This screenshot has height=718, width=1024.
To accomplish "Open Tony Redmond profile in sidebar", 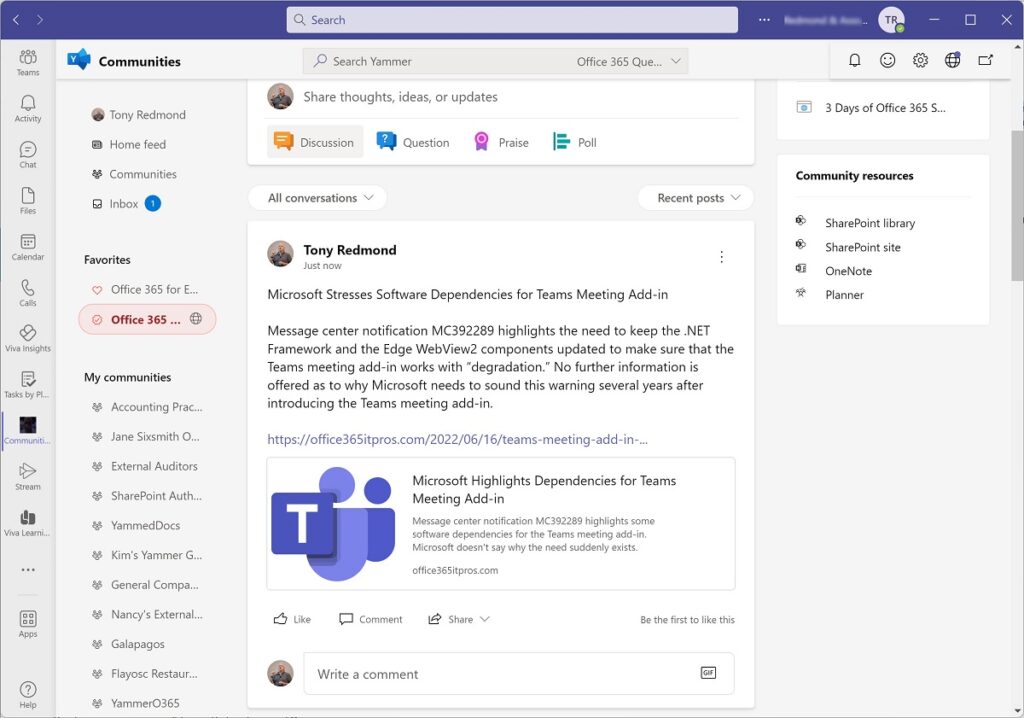I will pyautogui.click(x=139, y=115).
